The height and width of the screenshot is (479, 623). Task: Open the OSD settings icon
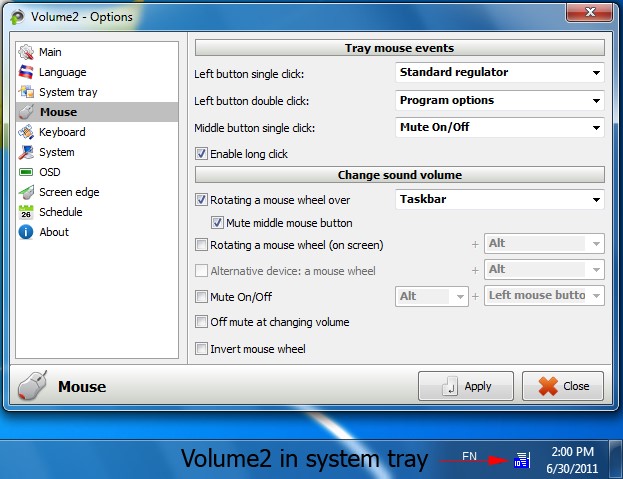coord(26,172)
